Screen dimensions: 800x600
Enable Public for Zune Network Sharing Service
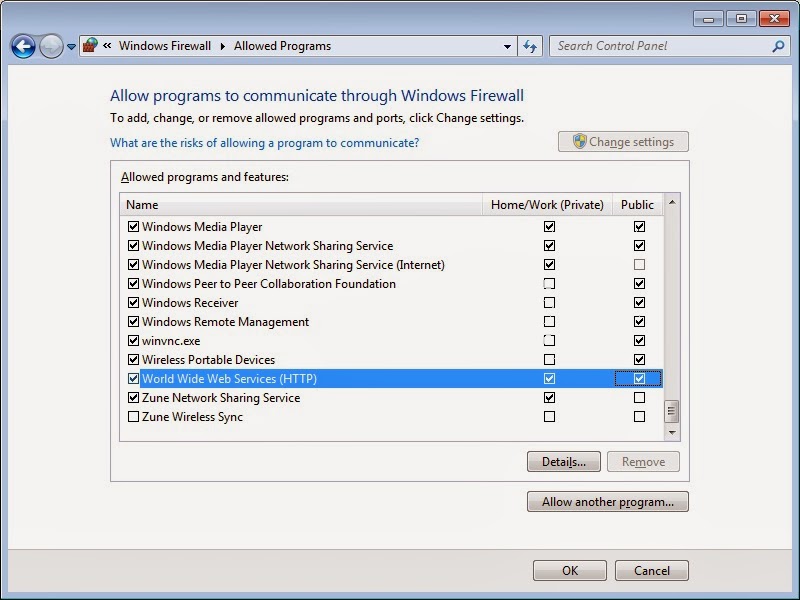tap(639, 397)
